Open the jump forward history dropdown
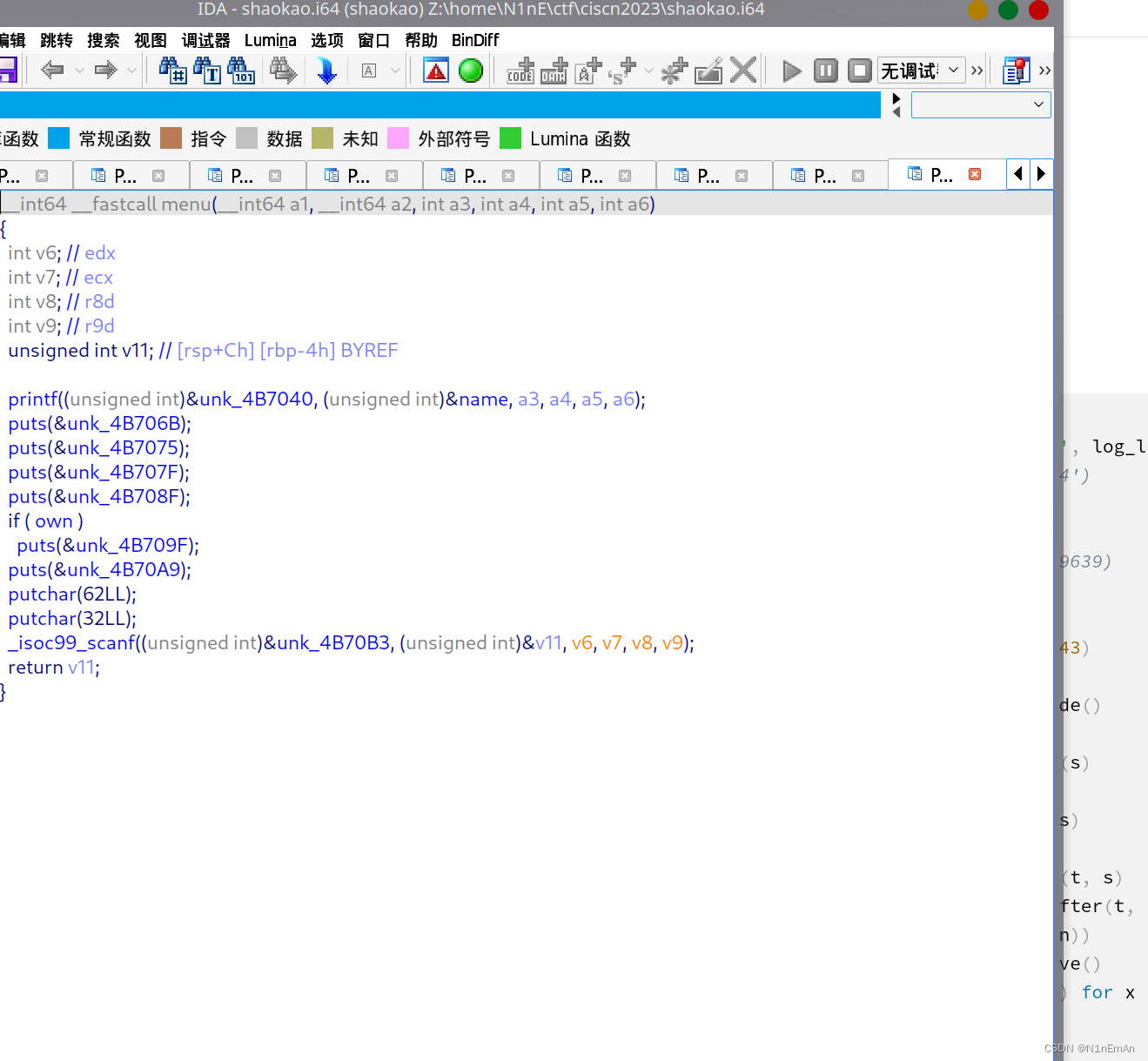The height and width of the screenshot is (1061, 1148). tap(131, 71)
